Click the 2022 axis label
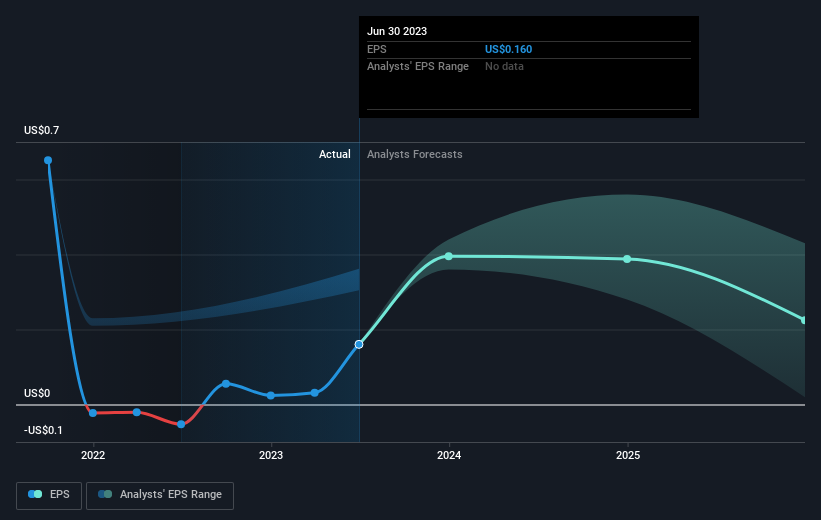Viewport: 821px width, 520px height. (x=93, y=455)
